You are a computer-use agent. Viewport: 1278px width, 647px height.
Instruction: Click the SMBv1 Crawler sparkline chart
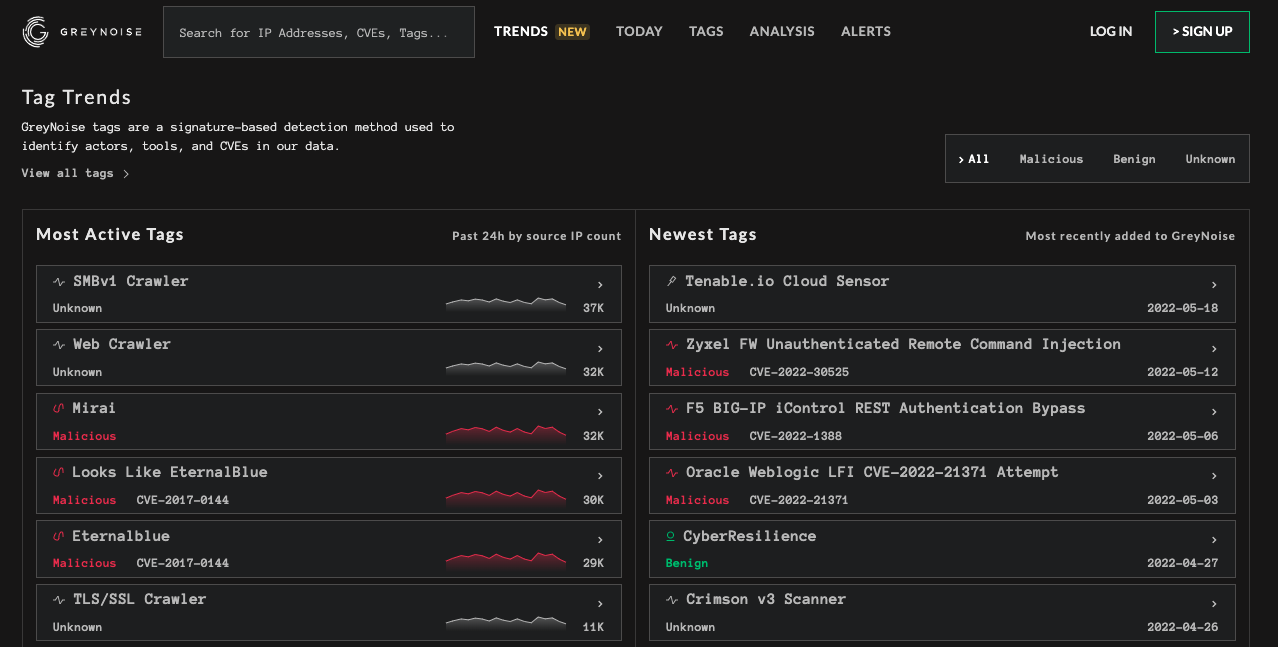click(506, 304)
